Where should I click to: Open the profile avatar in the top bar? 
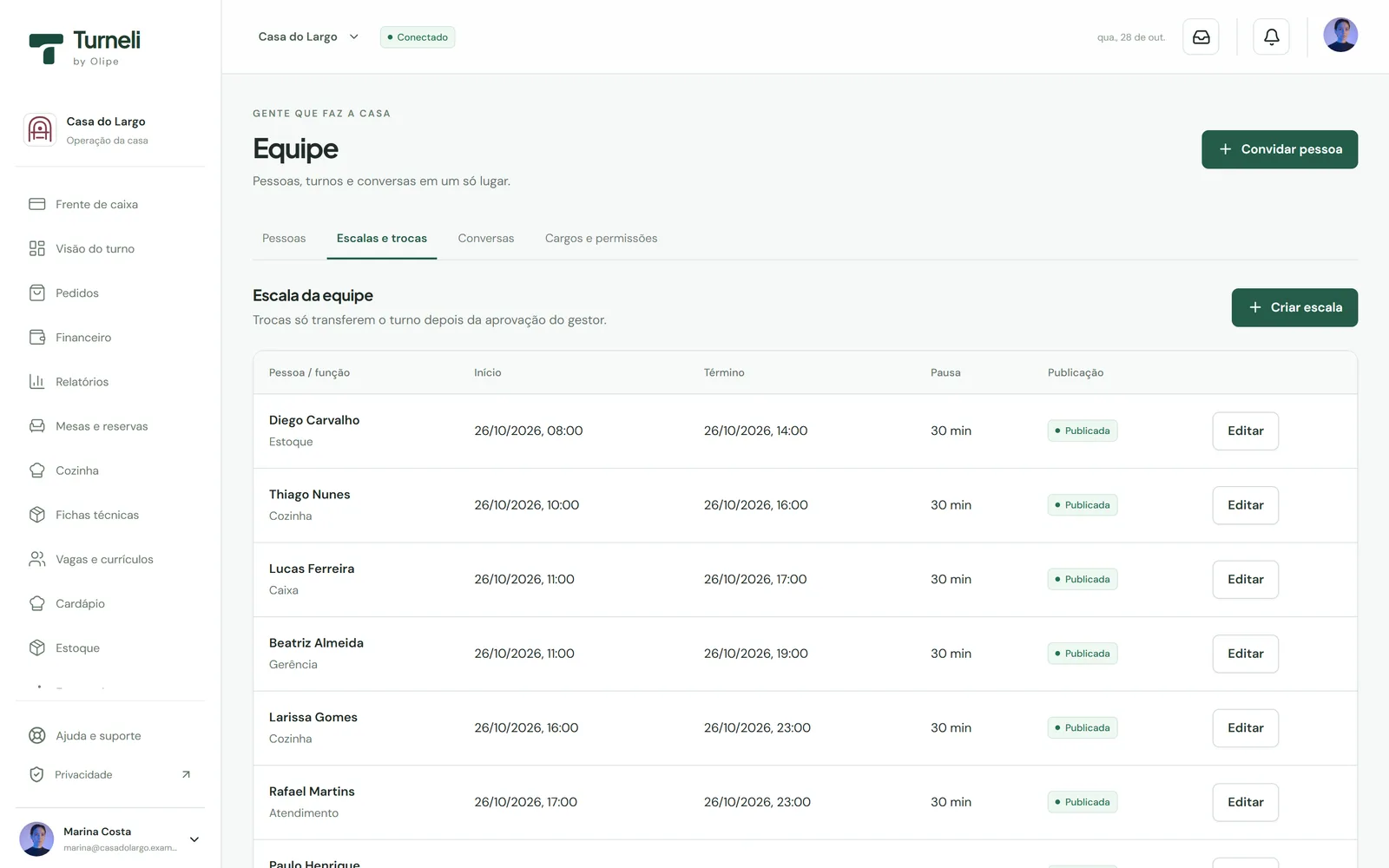tap(1340, 36)
